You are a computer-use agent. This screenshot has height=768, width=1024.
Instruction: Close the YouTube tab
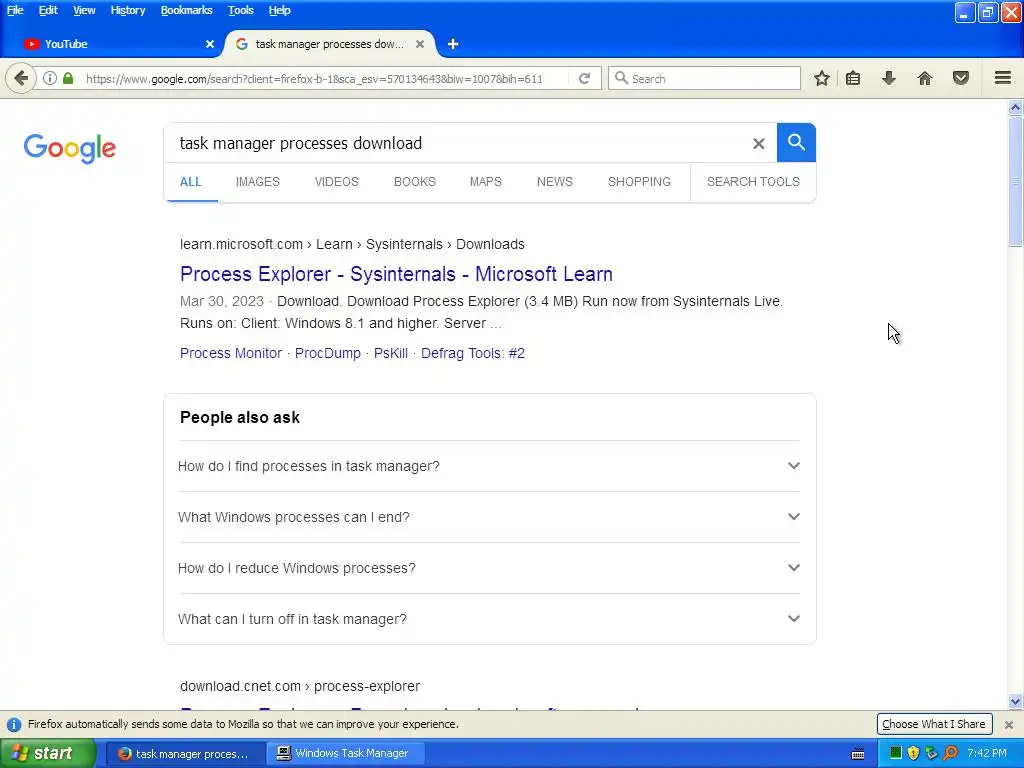click(x=210, y=44)
